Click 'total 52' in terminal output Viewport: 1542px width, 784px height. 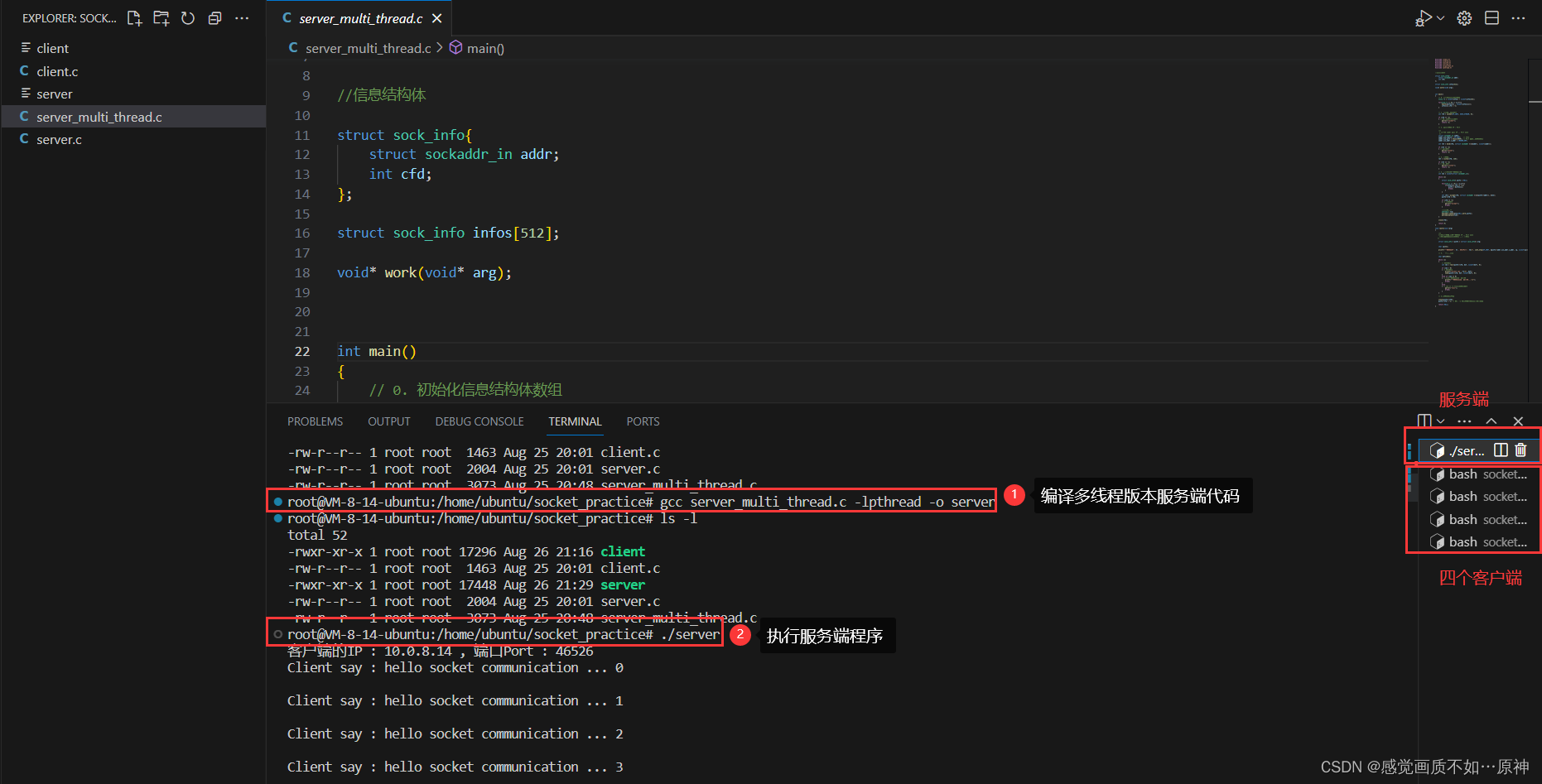pyautogui.click(x=317, y=535)
